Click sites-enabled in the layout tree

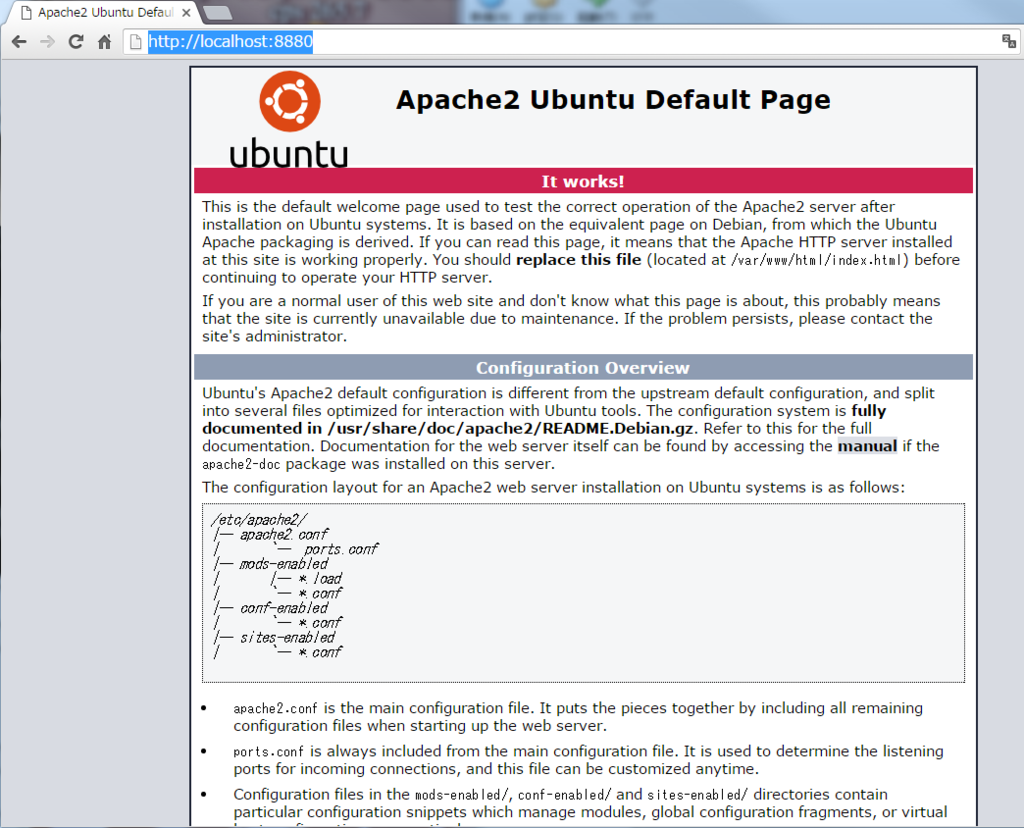[287, 638]
